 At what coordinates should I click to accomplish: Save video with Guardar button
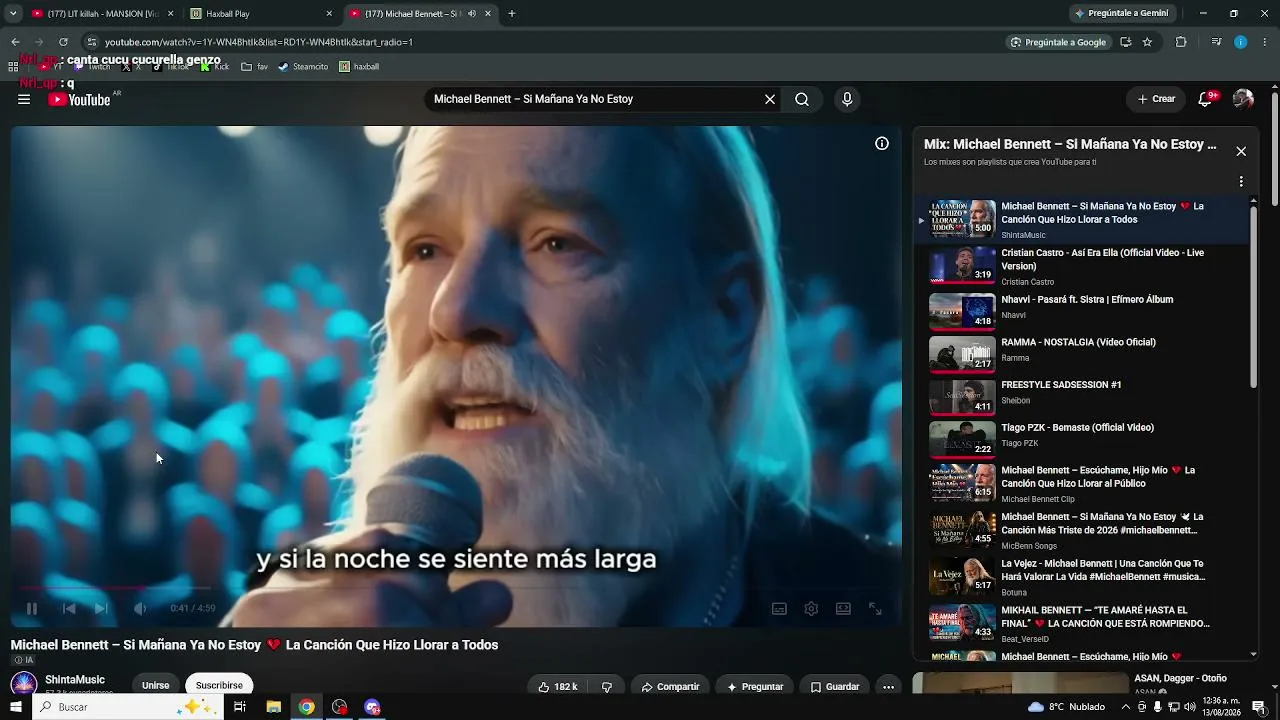point(835,687)
